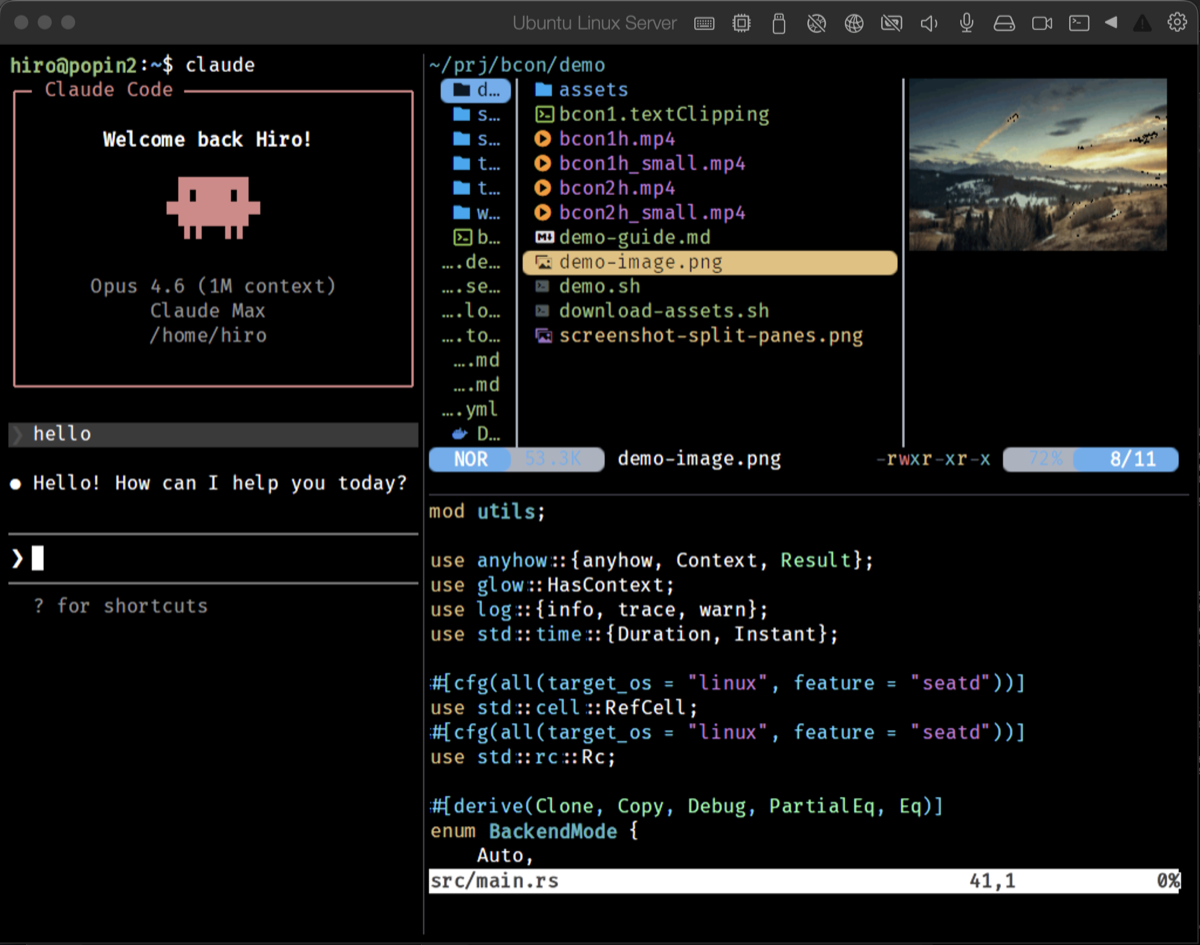Select the ….to… entry in parent pane

(471, 335)
